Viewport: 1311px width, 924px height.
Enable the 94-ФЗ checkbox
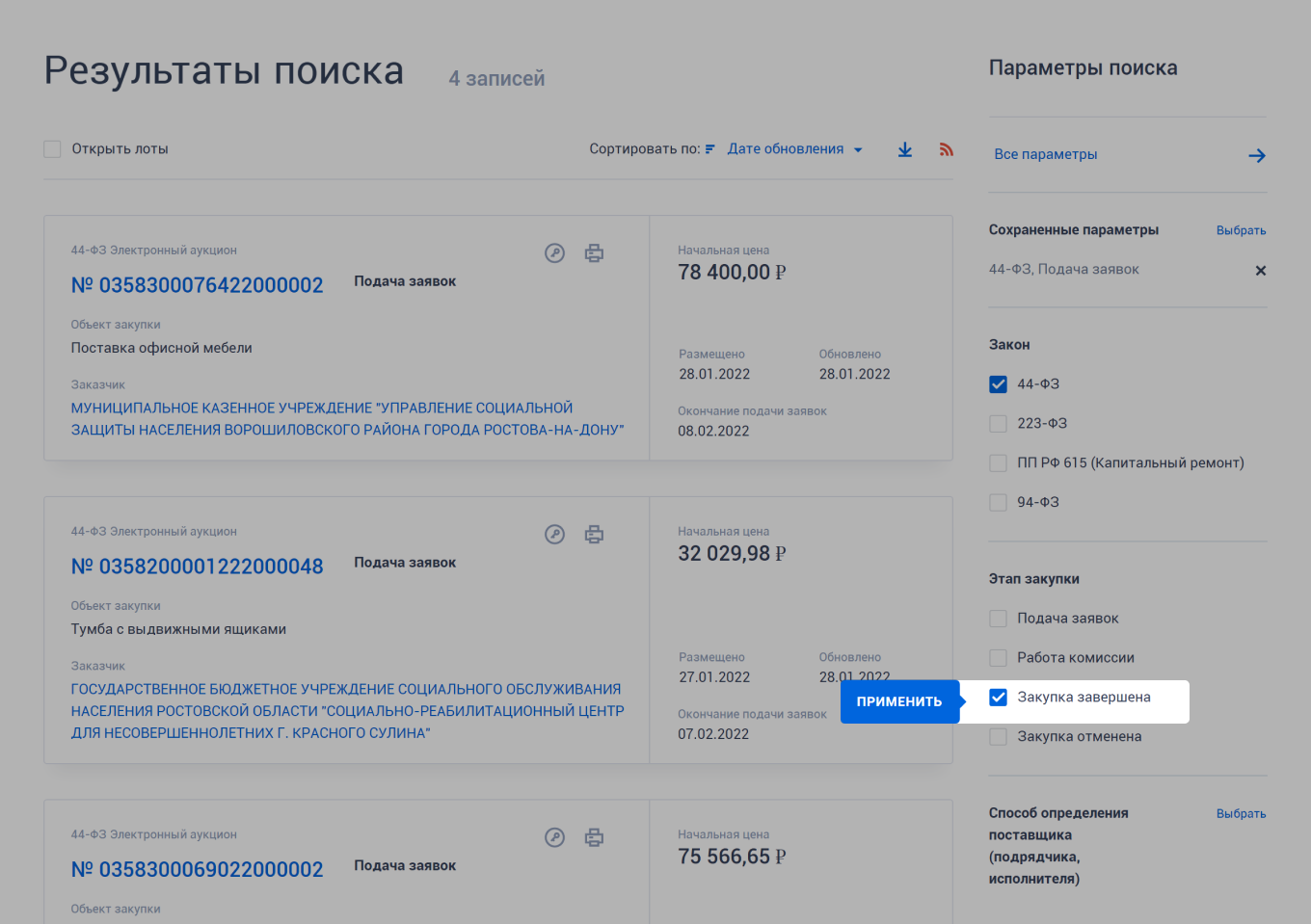(x=999, y=503)
